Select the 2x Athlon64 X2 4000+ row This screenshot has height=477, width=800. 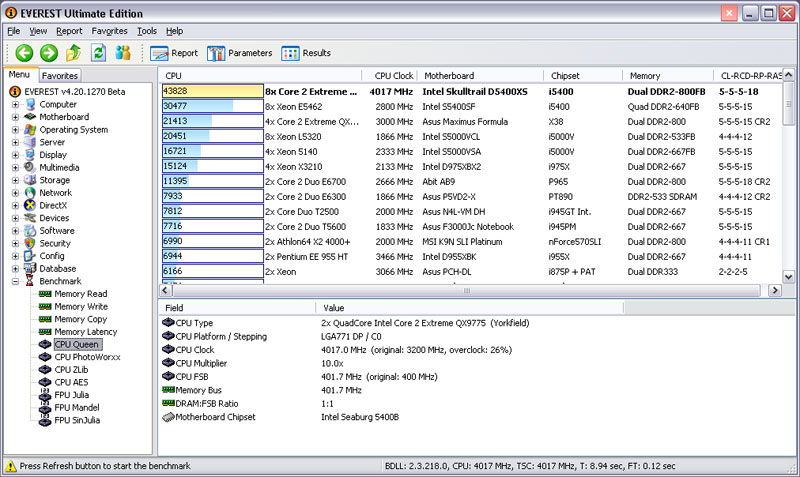pos(471,242)
